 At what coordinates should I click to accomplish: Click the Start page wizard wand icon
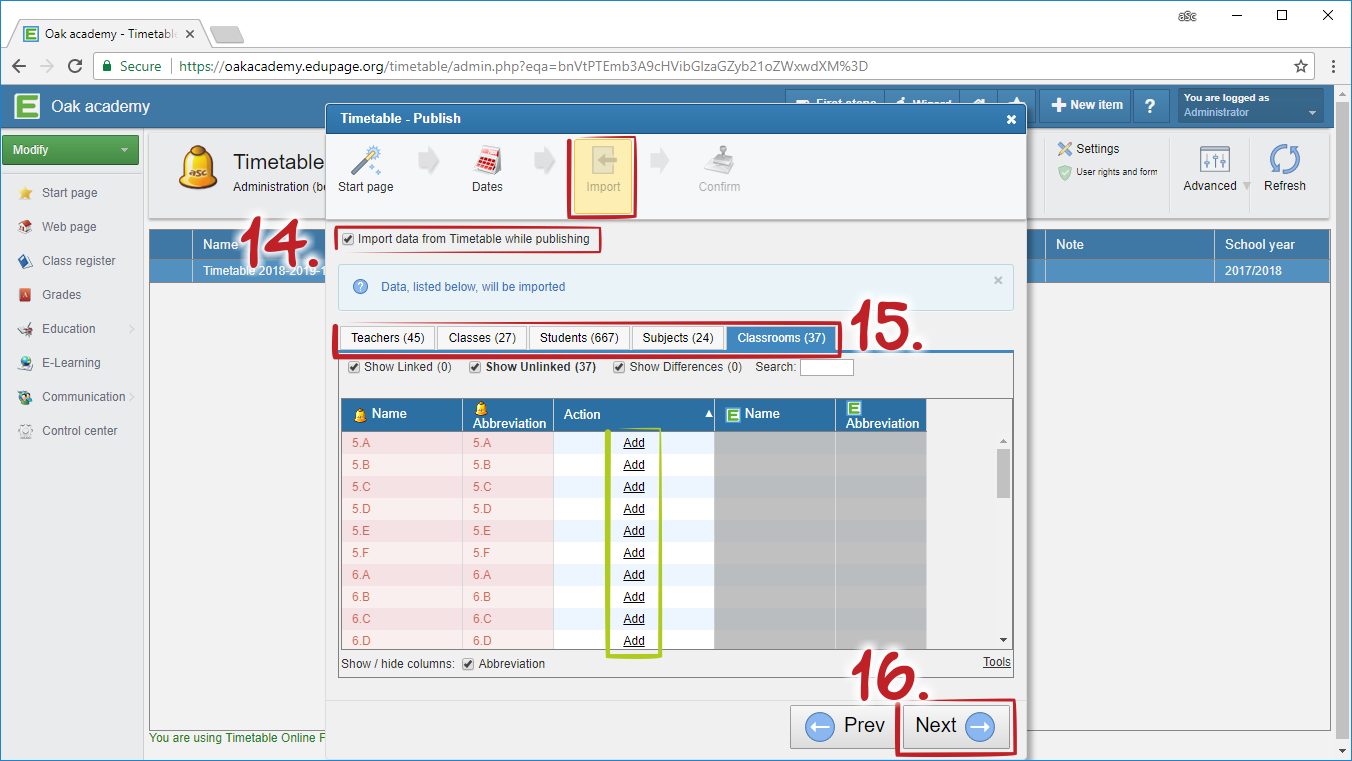click(365, 162)
